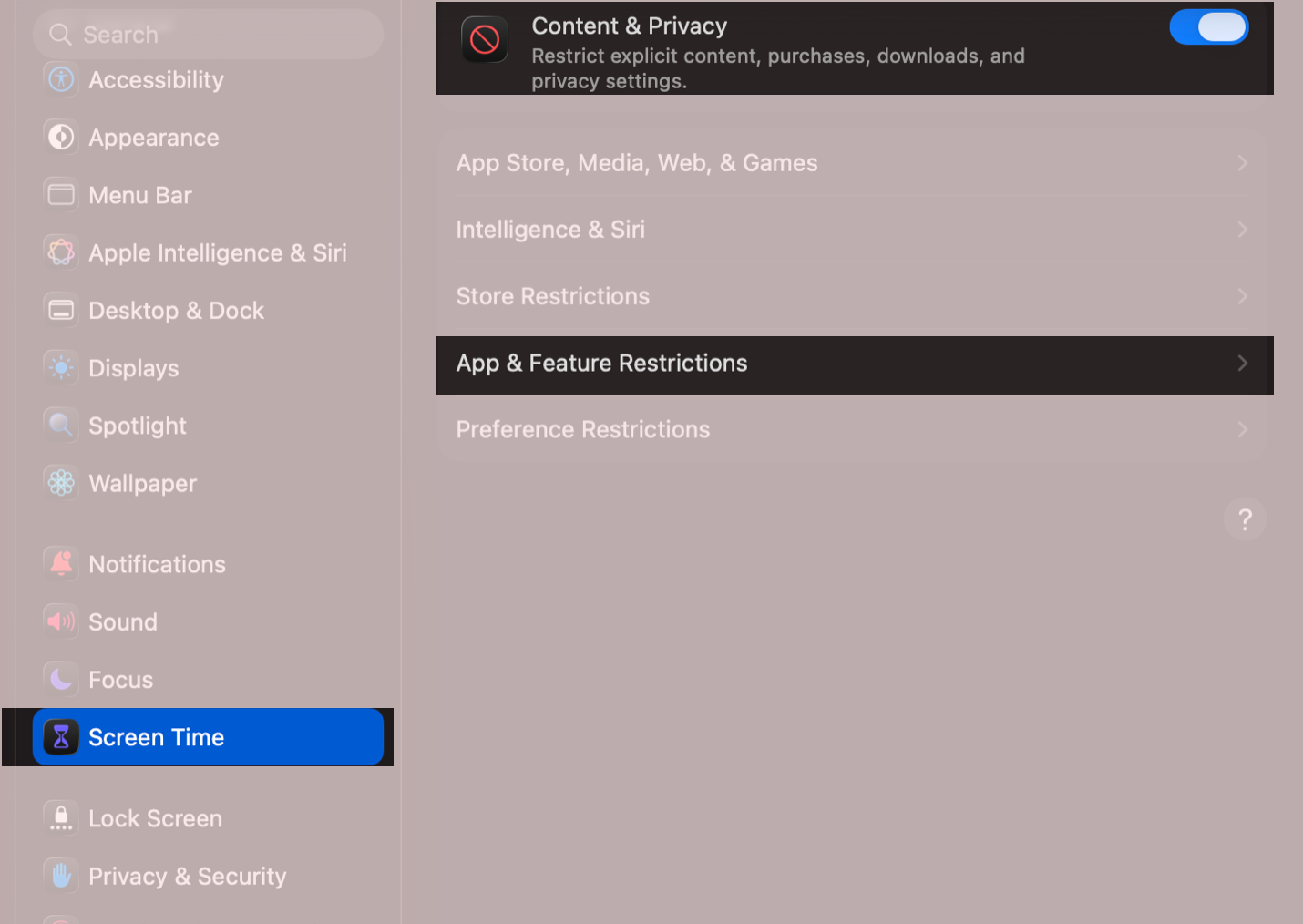
Task: Open Preference Restrictions
Action: pos(855,428)
